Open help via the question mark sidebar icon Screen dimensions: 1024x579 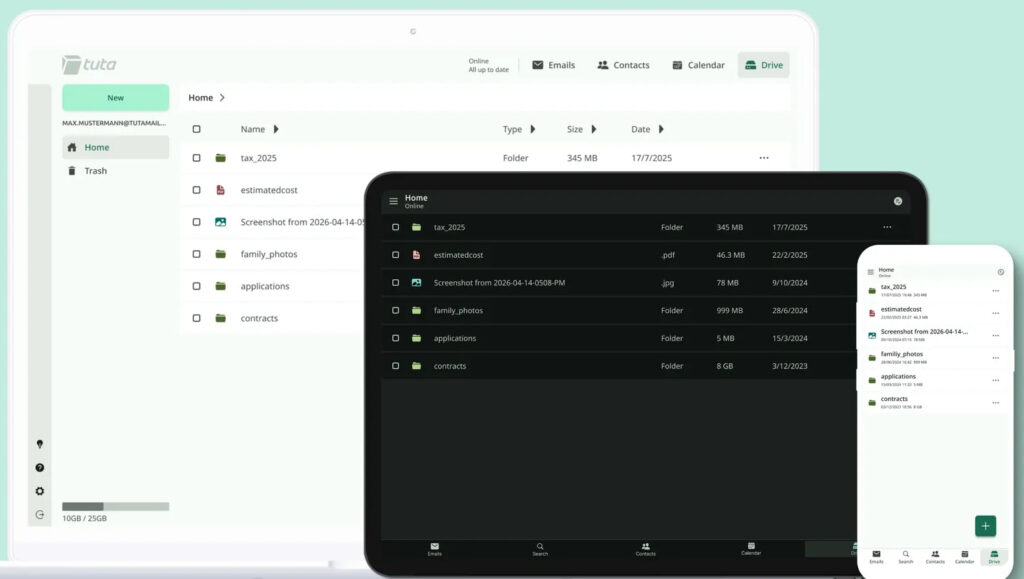pos(40,468)
